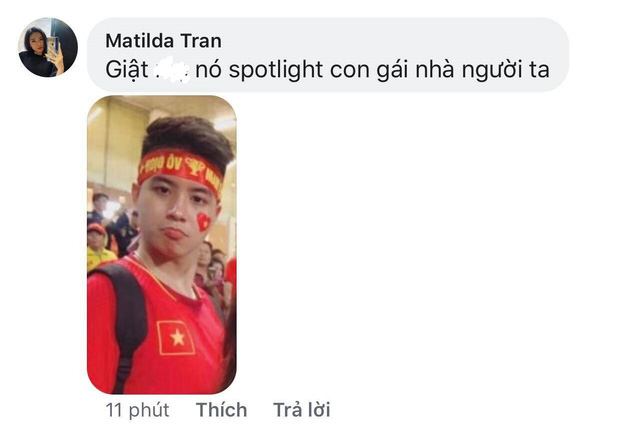Click the Matilda Tran name link

(x=163, y=41)
